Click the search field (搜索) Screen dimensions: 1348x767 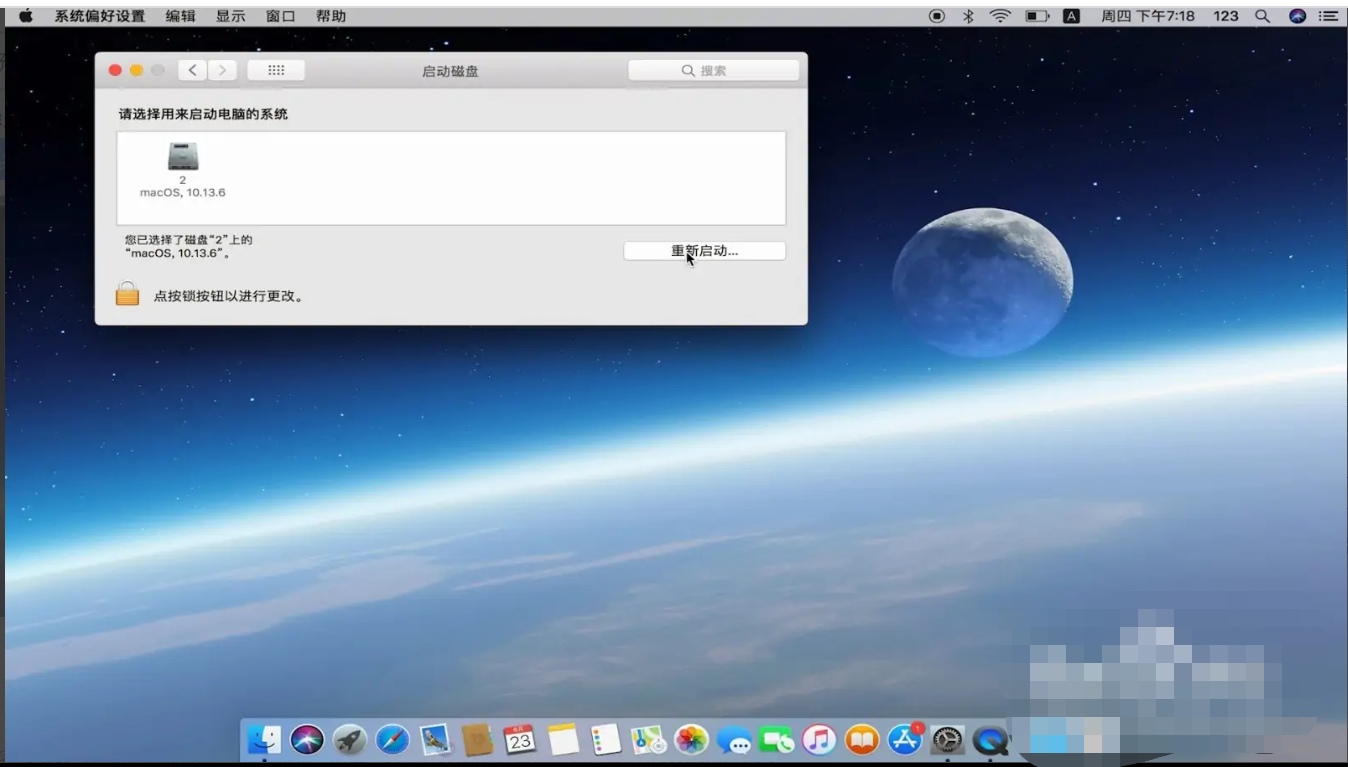click(x=713, y=71)
